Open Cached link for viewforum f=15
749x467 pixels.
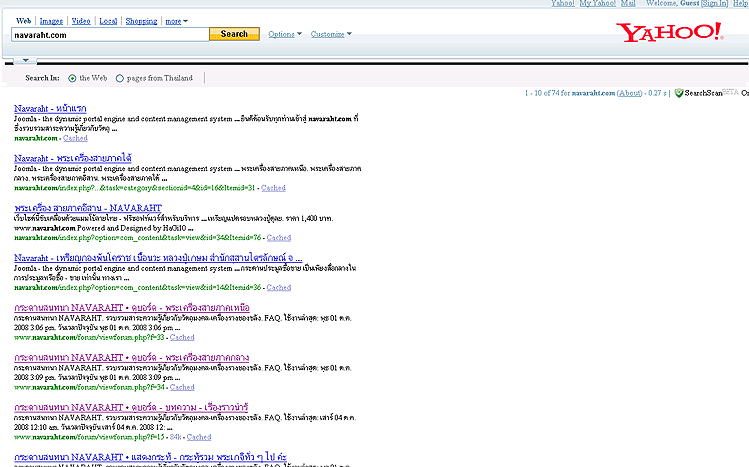coord(199,437)
